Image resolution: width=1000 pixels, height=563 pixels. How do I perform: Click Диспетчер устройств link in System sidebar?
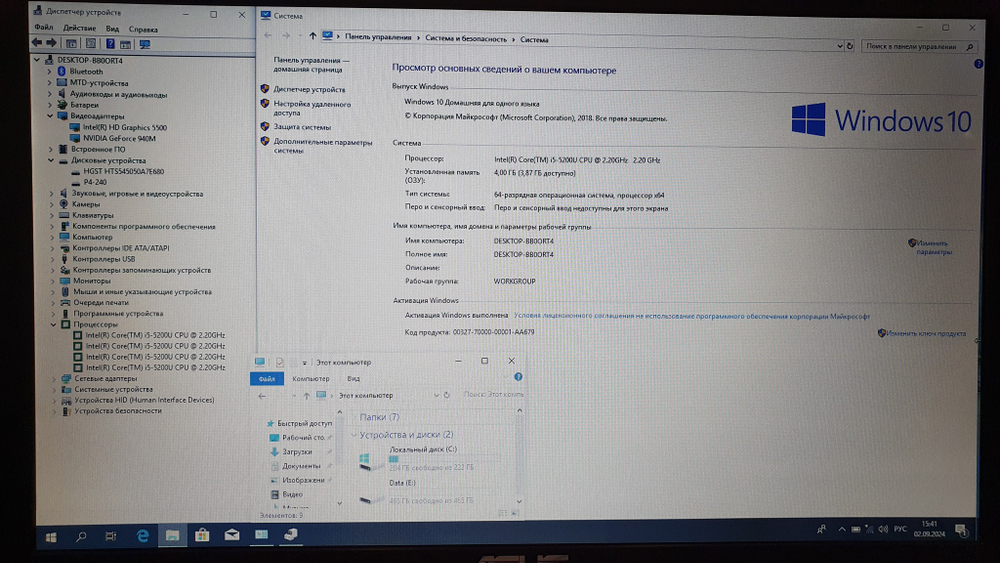(309, 89)
